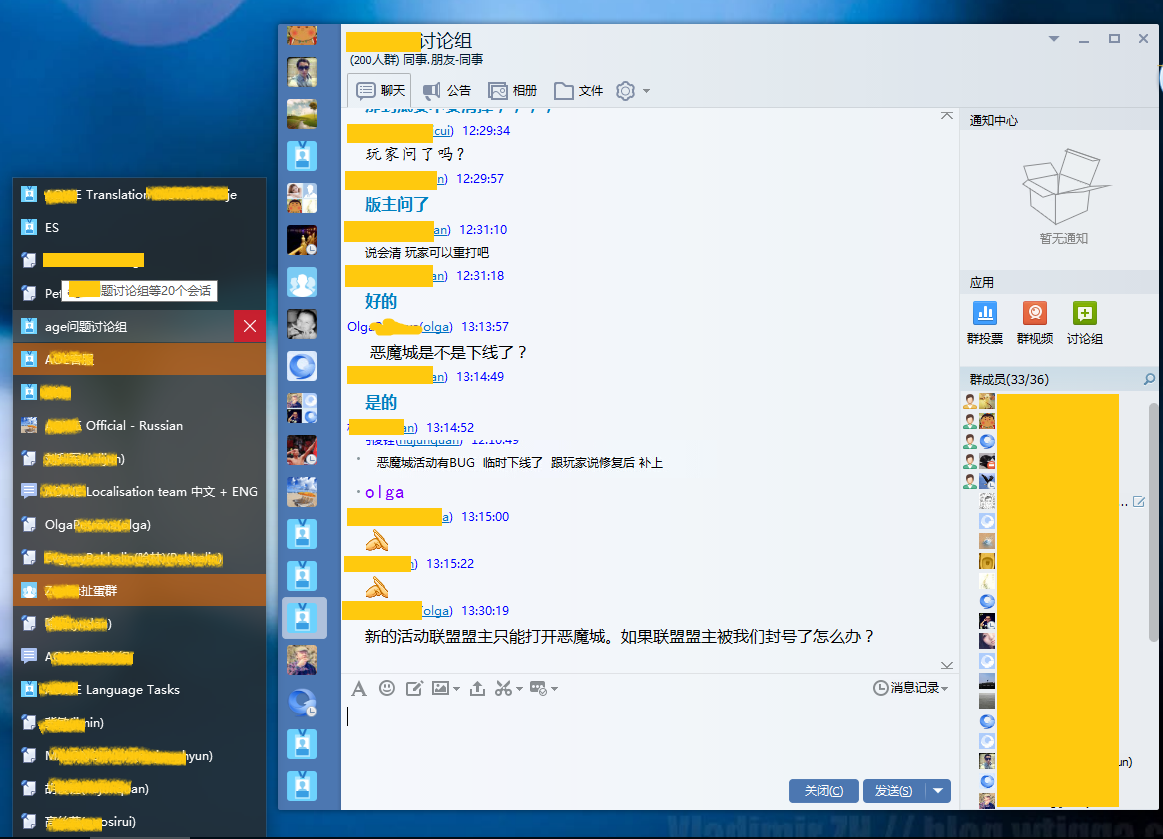Select the beach photo avatar in sidebar strip
Viewport: 1163px width, 839px height.
pyautogui.click(x=302, y=492)
